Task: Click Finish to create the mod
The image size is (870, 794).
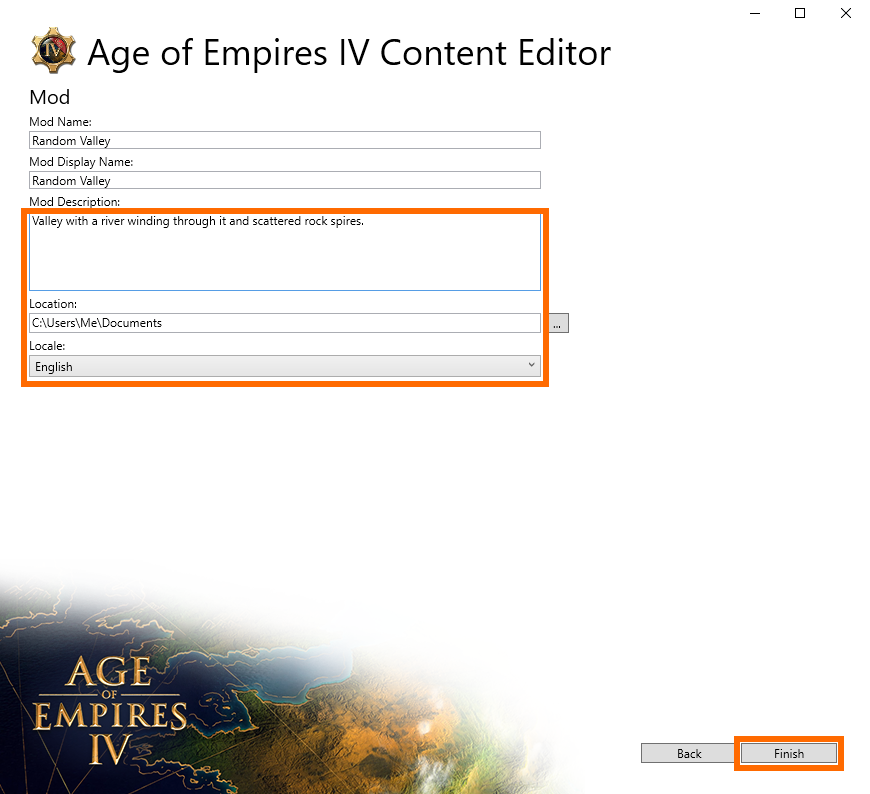Action: click(x=788, y=753)
